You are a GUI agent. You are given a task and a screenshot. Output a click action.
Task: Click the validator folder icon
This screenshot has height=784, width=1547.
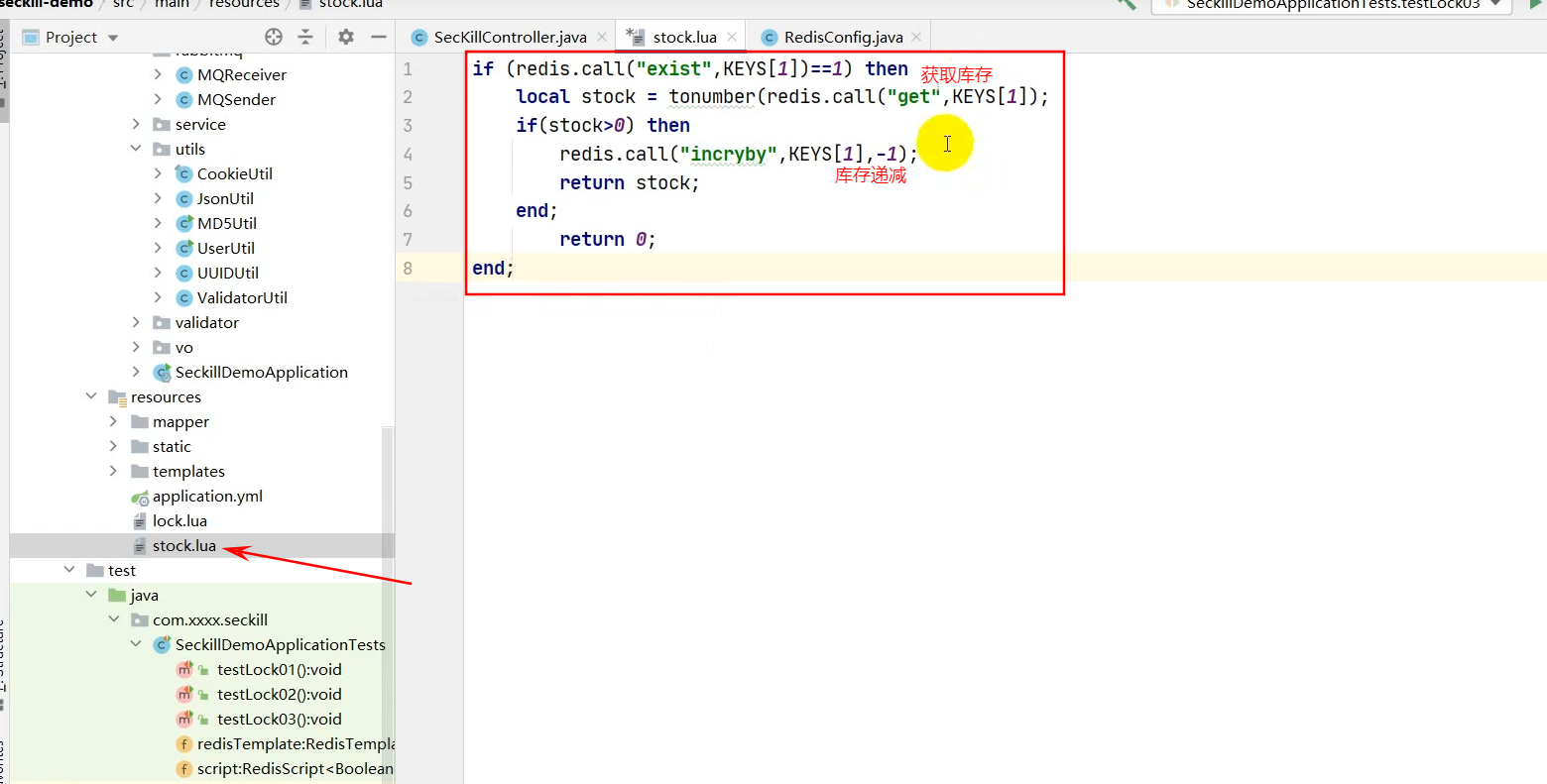click(x=162, y=322)
